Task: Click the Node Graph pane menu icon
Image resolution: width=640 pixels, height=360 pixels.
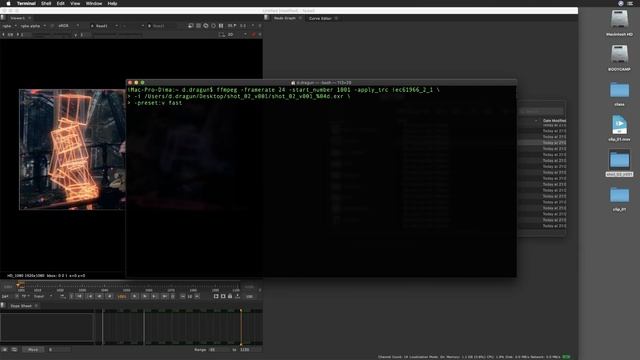Action: [x=267, y=18]
